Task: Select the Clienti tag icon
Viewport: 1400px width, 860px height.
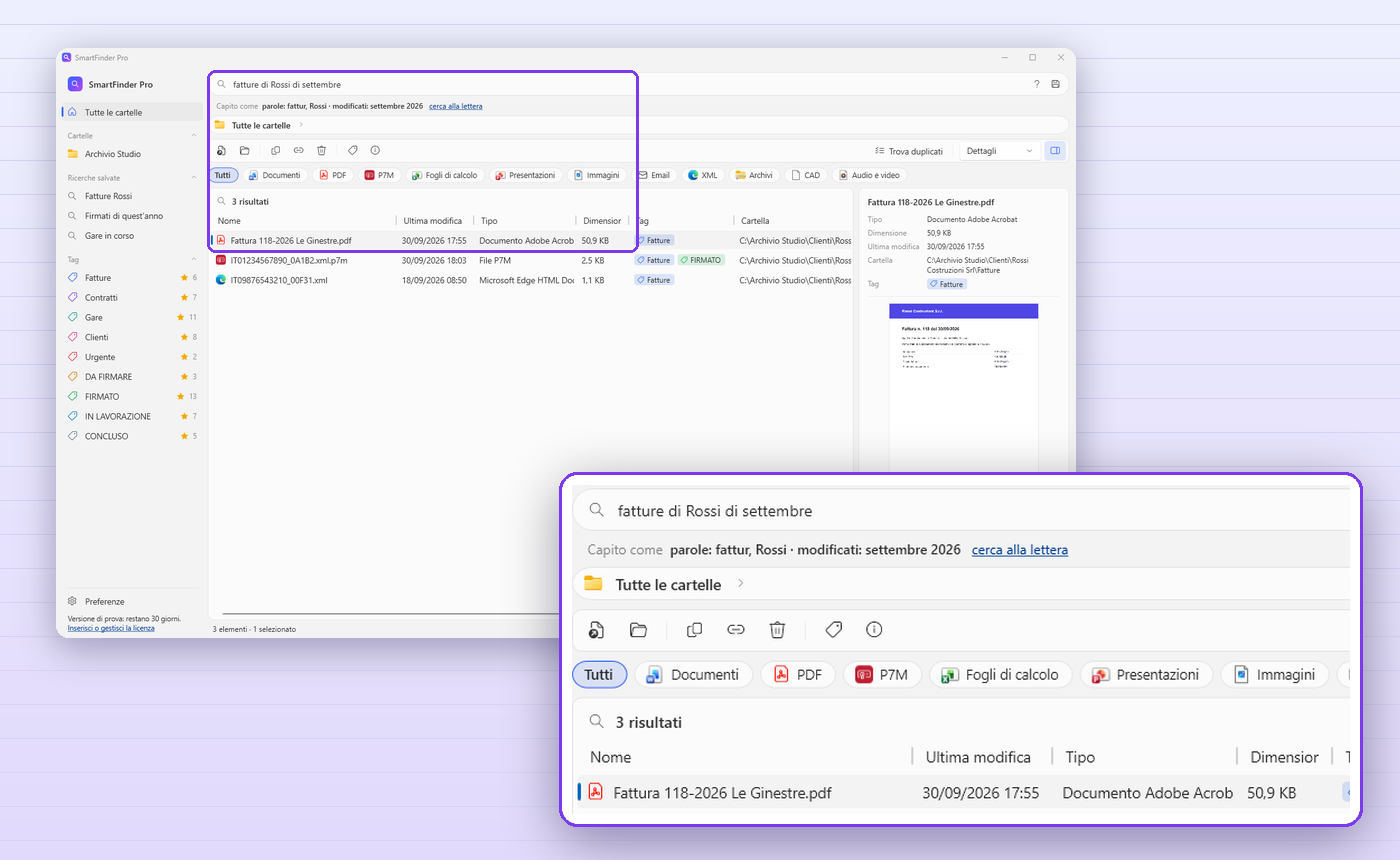Action: coord(73,337)
